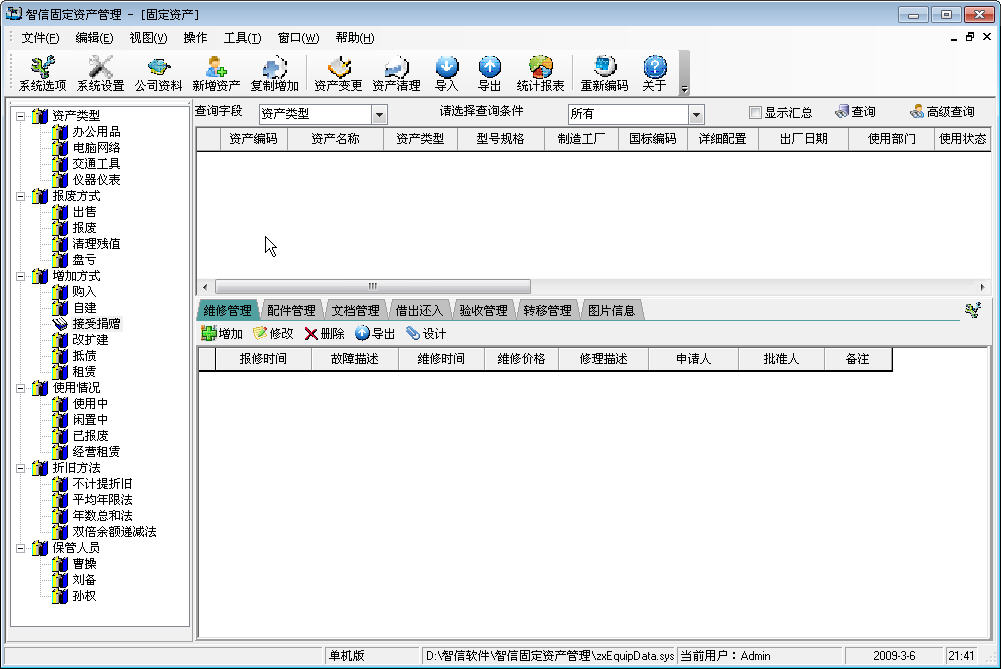
Task: Click the 新增资产 toolbar icon
Action: point(216,73)
